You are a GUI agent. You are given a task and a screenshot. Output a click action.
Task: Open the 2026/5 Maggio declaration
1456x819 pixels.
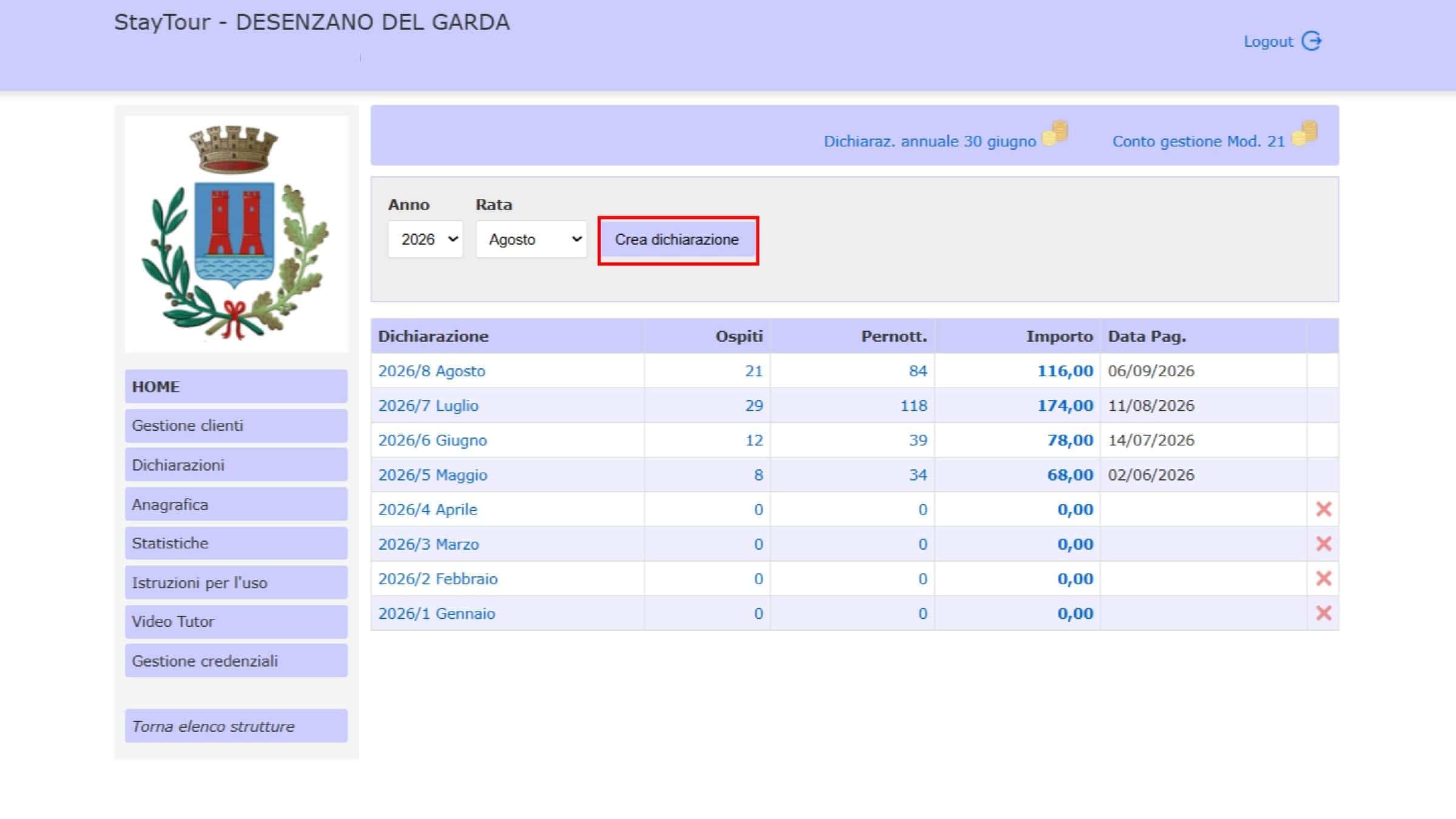click(x=433, y=474)
